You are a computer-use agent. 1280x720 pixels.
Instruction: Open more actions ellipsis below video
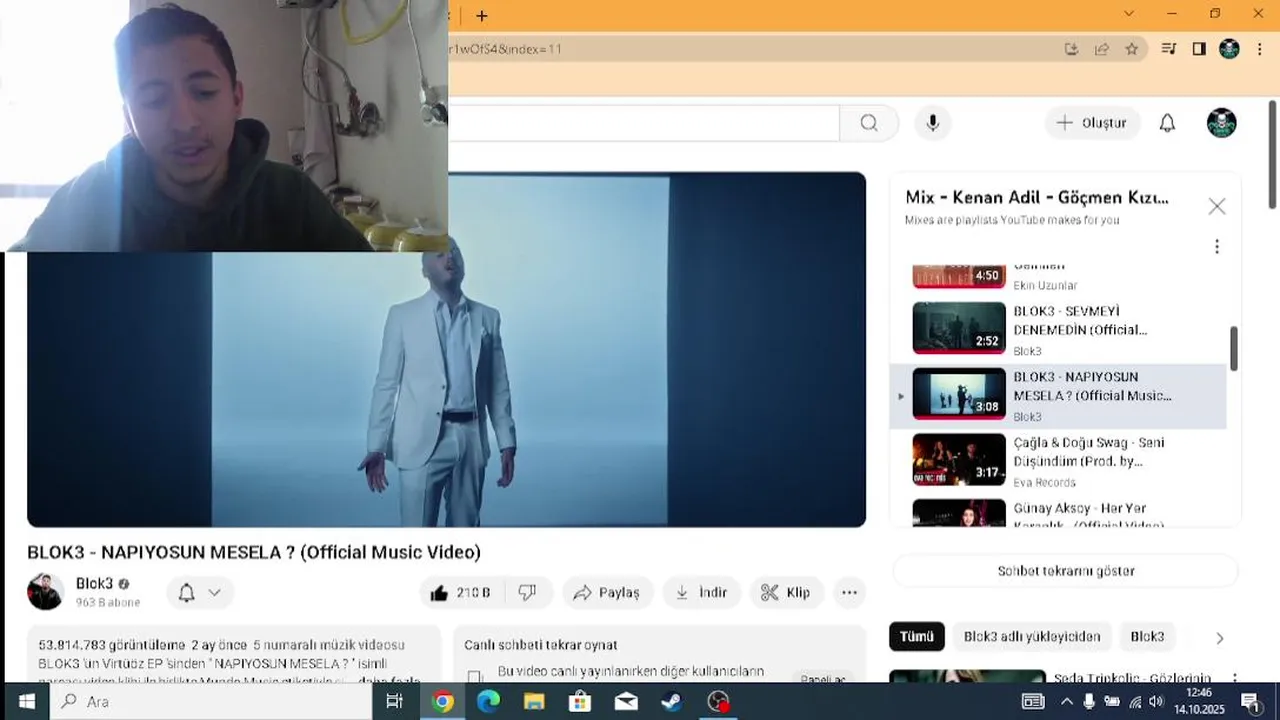[849, 592]
